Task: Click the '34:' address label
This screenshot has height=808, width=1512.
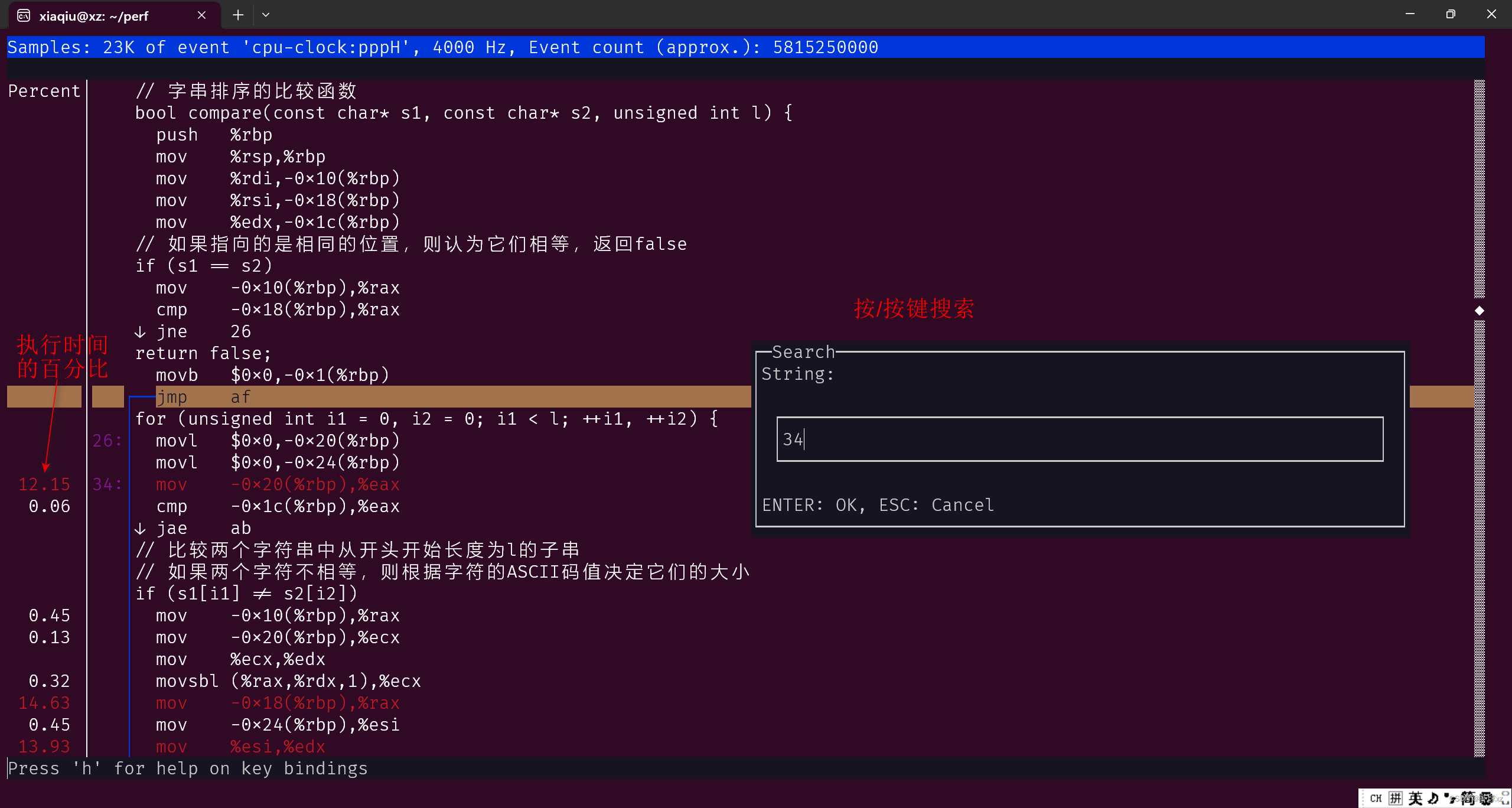Action: pyautogui.click(x=107, y=484)
